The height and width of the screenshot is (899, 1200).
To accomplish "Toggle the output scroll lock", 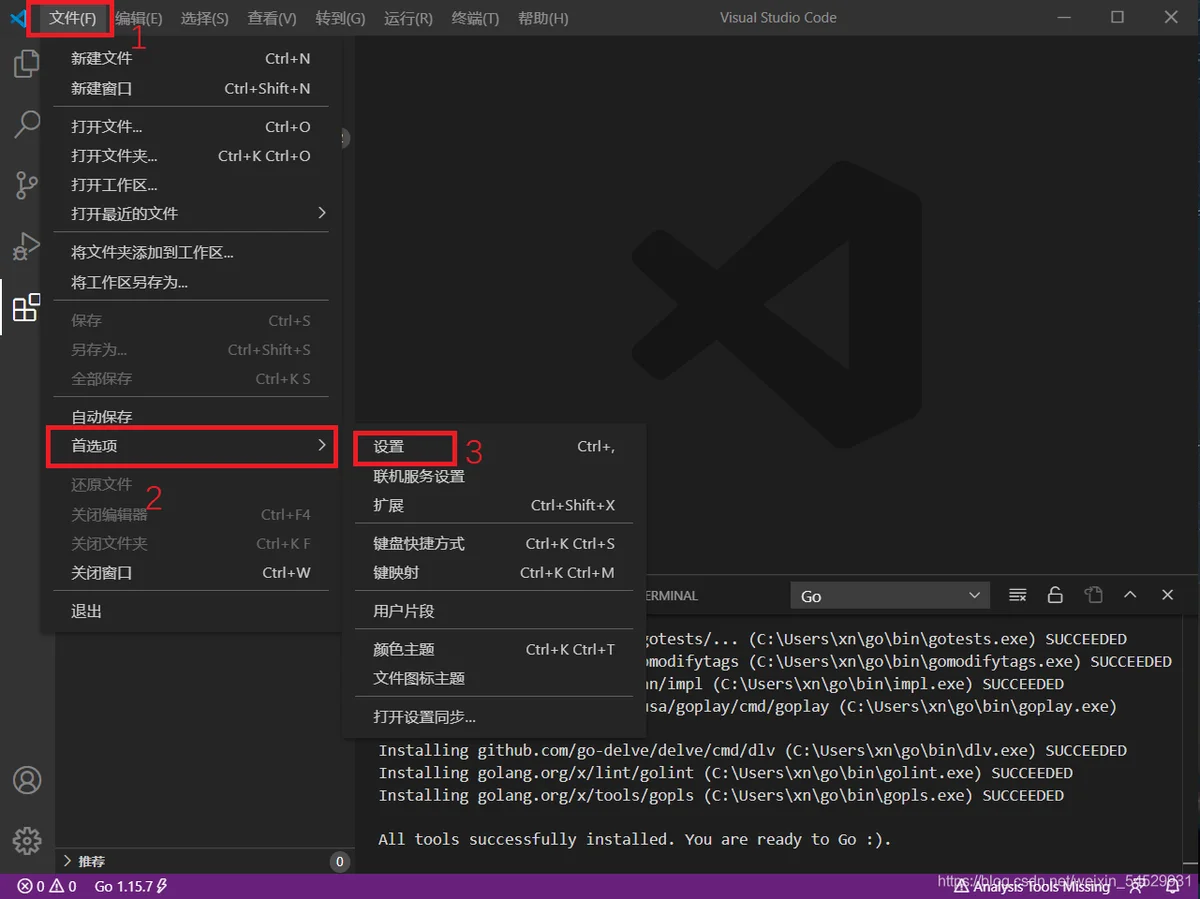I will (x=1055, y=595).
